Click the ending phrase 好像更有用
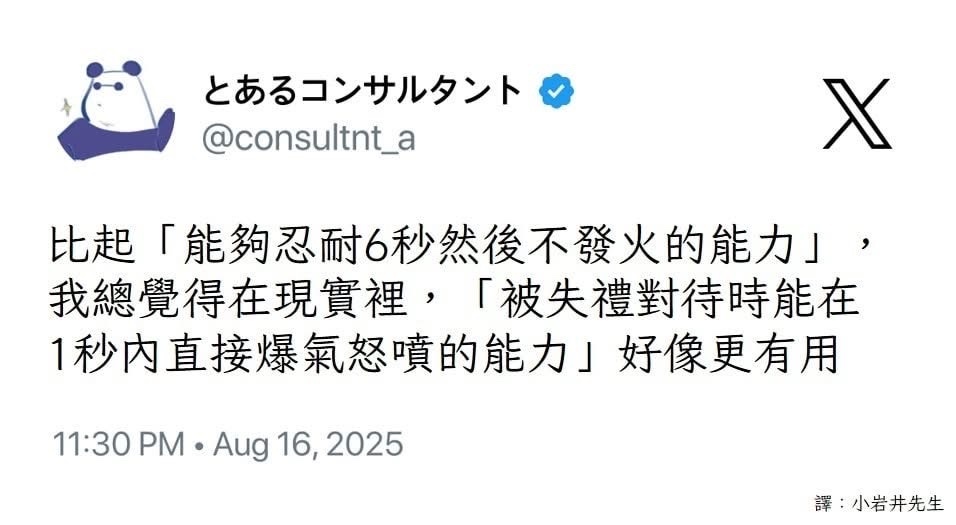956x525 pixels. point(729,354)
